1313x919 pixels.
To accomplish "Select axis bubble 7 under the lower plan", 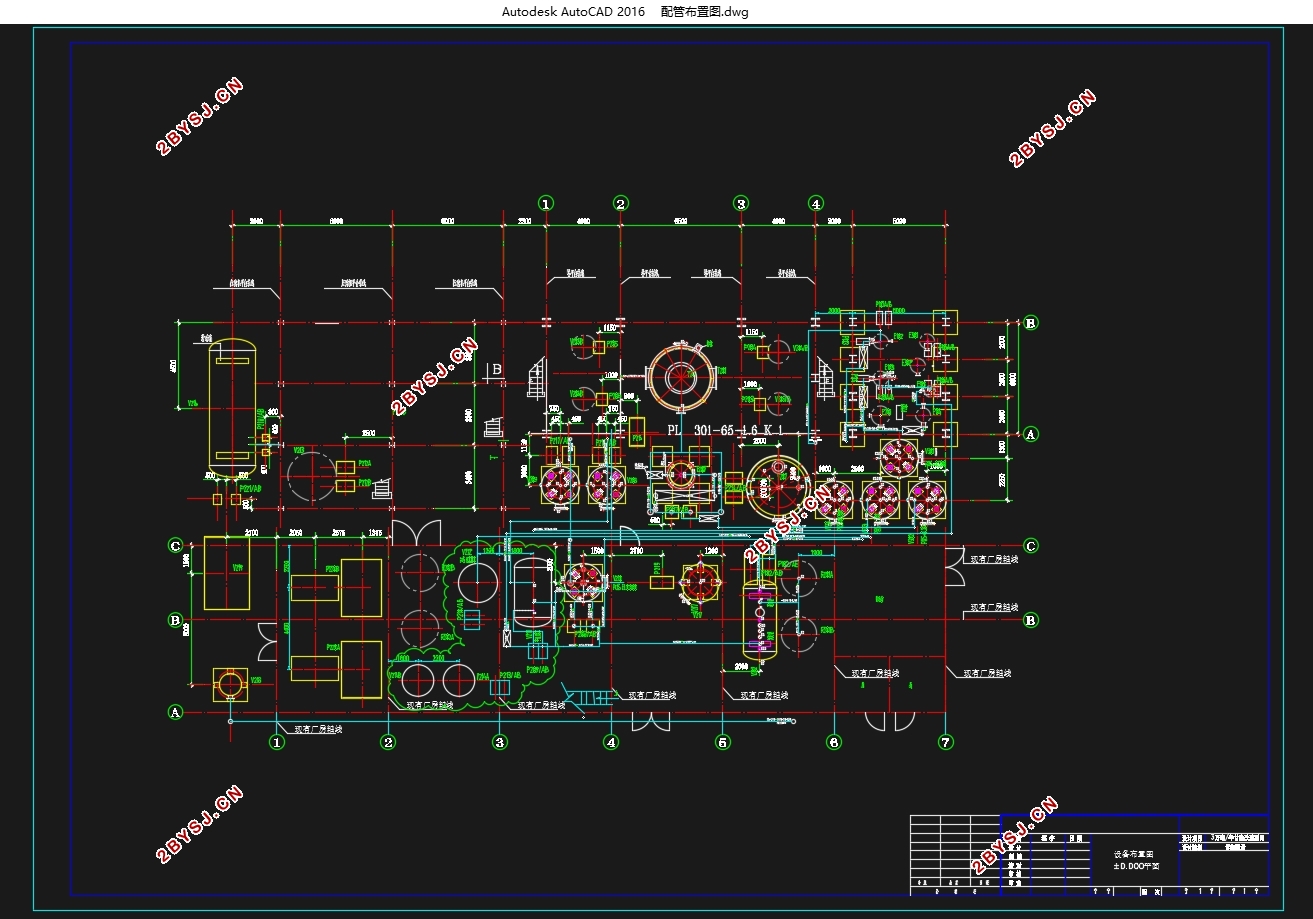I will (x=946, y=742).
